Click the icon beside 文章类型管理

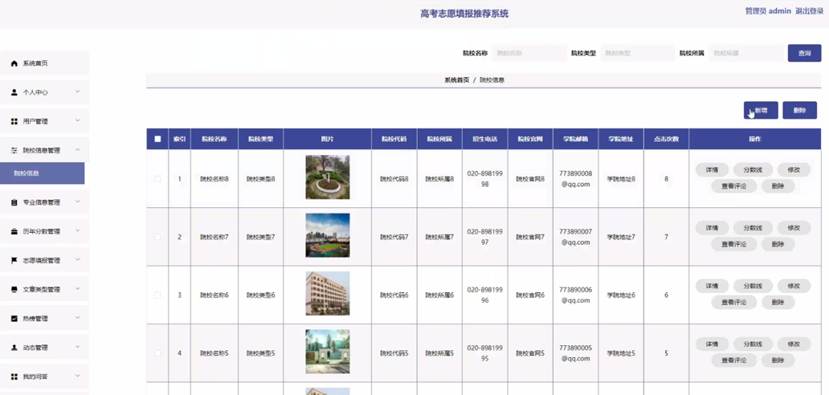click(x=14, y=289)
